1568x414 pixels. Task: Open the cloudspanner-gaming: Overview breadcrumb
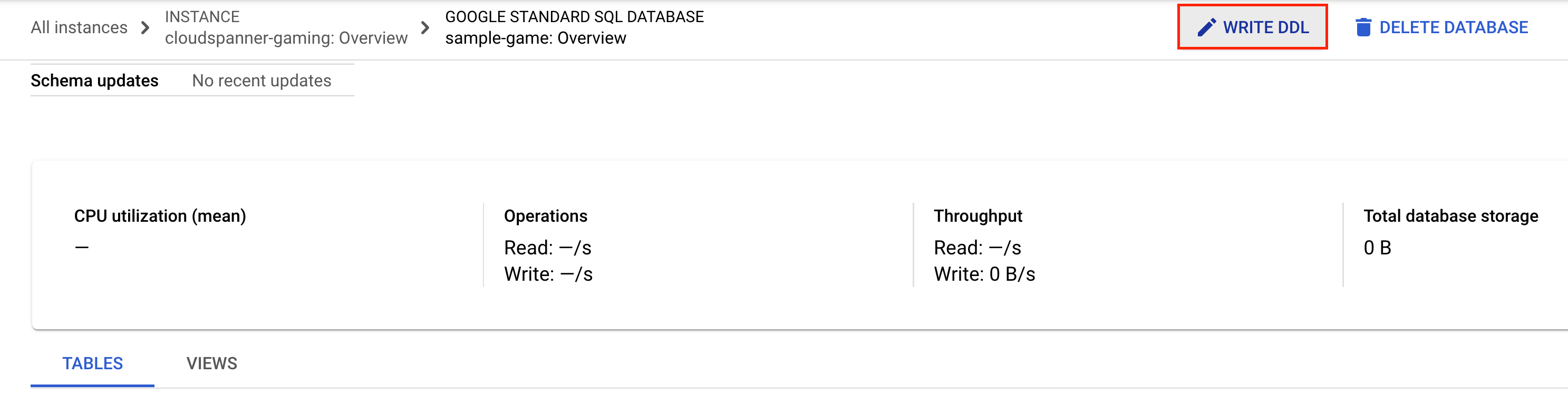[x=286, y=38]
